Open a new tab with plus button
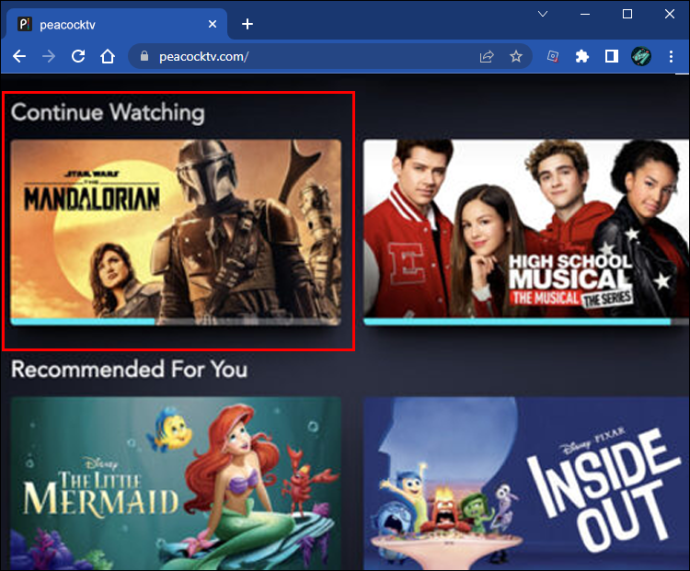Viewport: 690px width, 571px height. coord(247,24)
